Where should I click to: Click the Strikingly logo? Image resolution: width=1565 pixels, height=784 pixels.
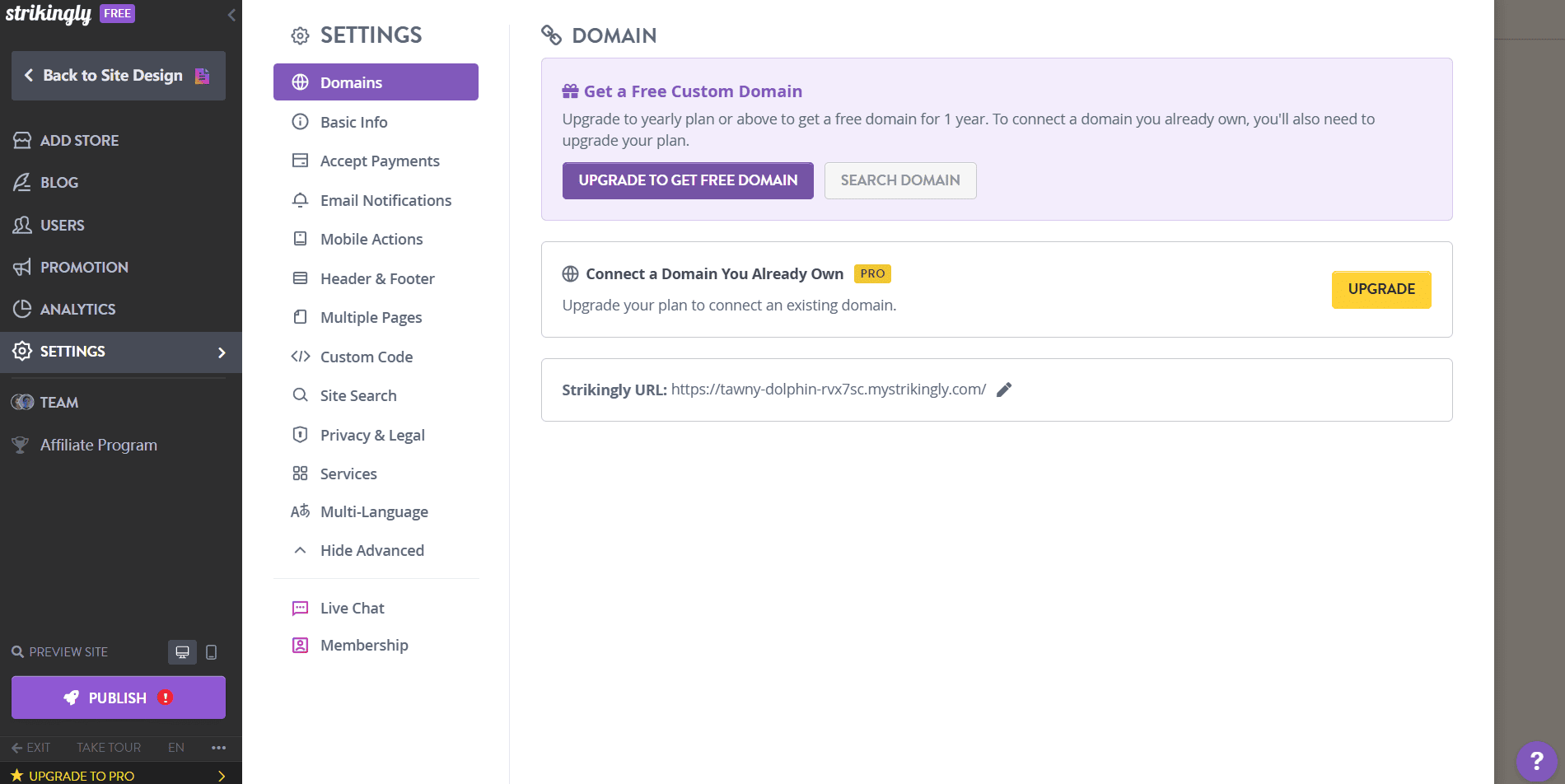pos(49,14)
